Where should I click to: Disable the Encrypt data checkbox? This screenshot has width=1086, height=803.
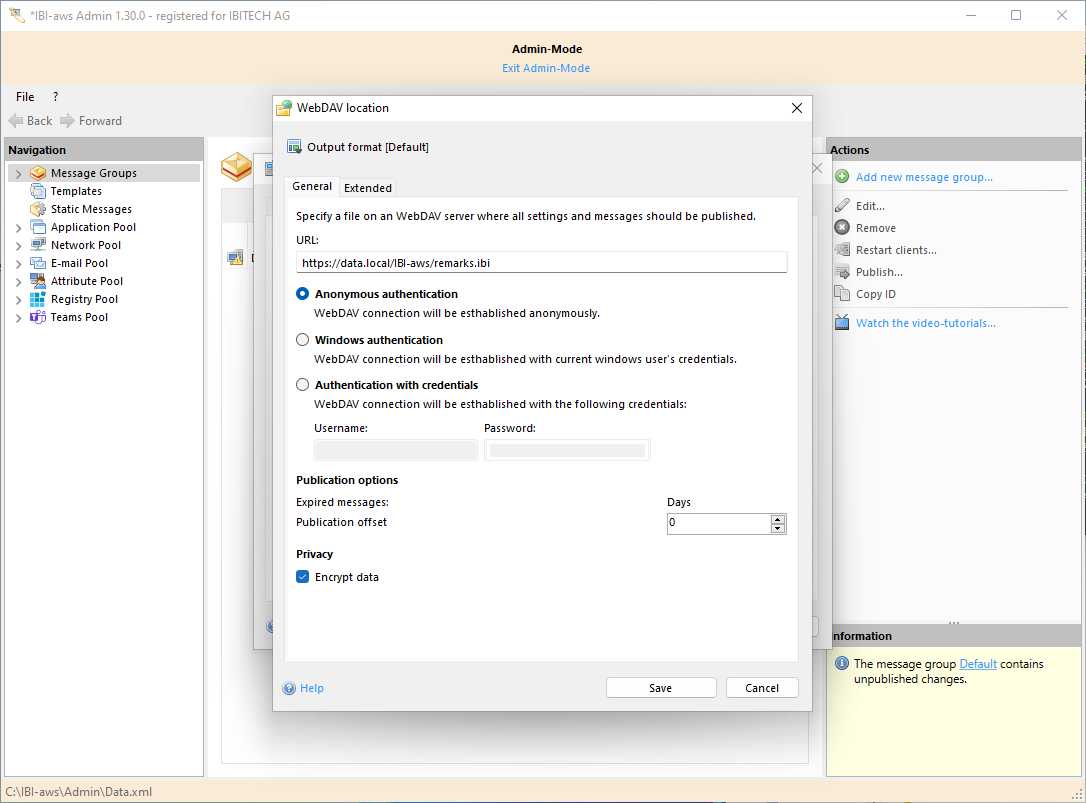click(302, 576)
